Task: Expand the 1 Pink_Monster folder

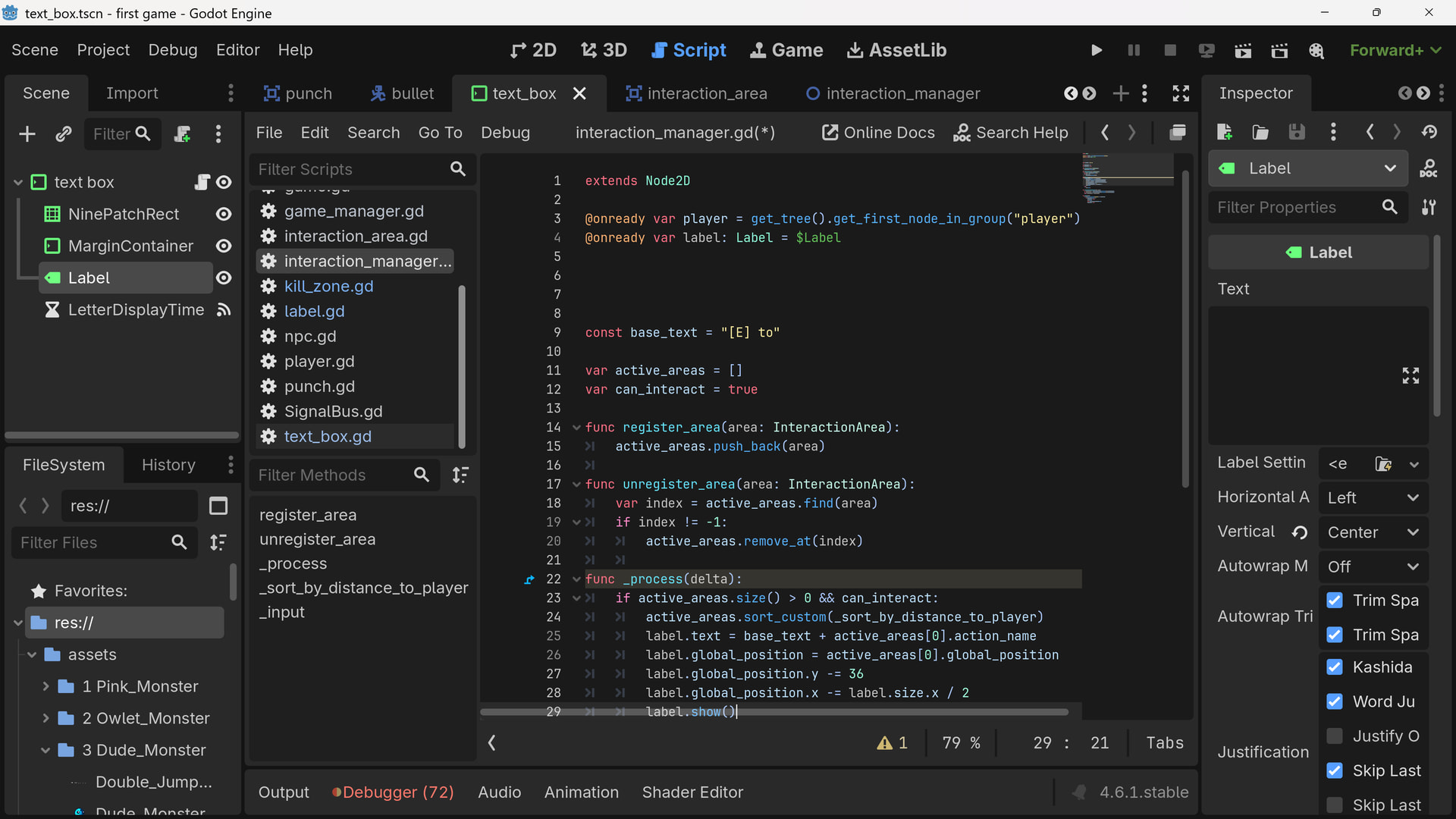Action: tap(45, 686)
